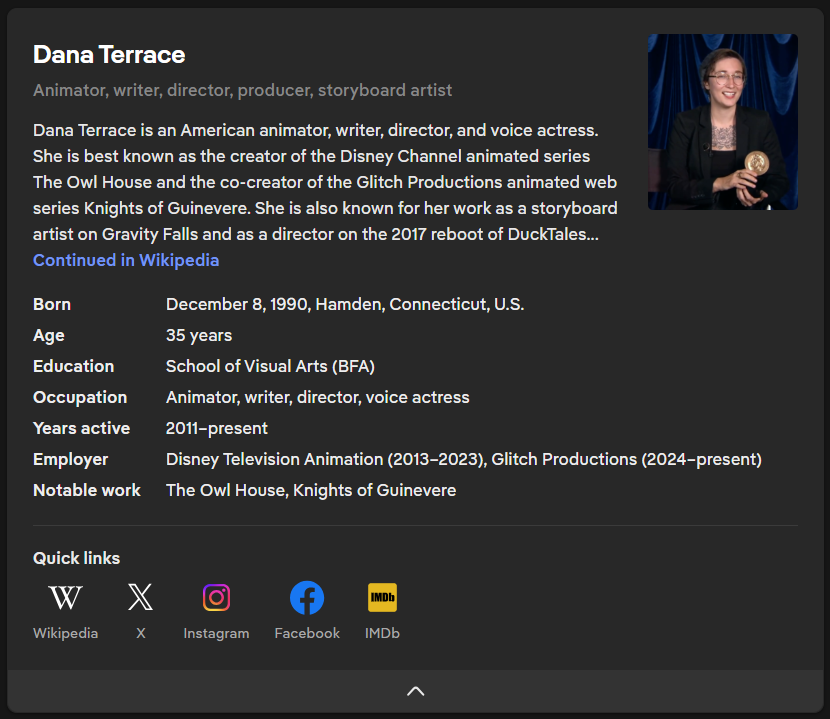The height and width of the screenshot is (719, 830).
Task: Click the 35 years age value
Action: click(x=198, y=335)
